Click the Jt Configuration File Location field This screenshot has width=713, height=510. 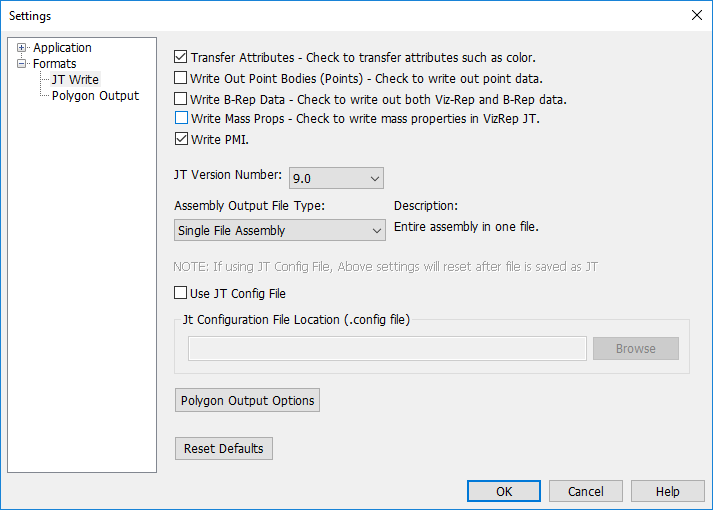coord(387,348)
